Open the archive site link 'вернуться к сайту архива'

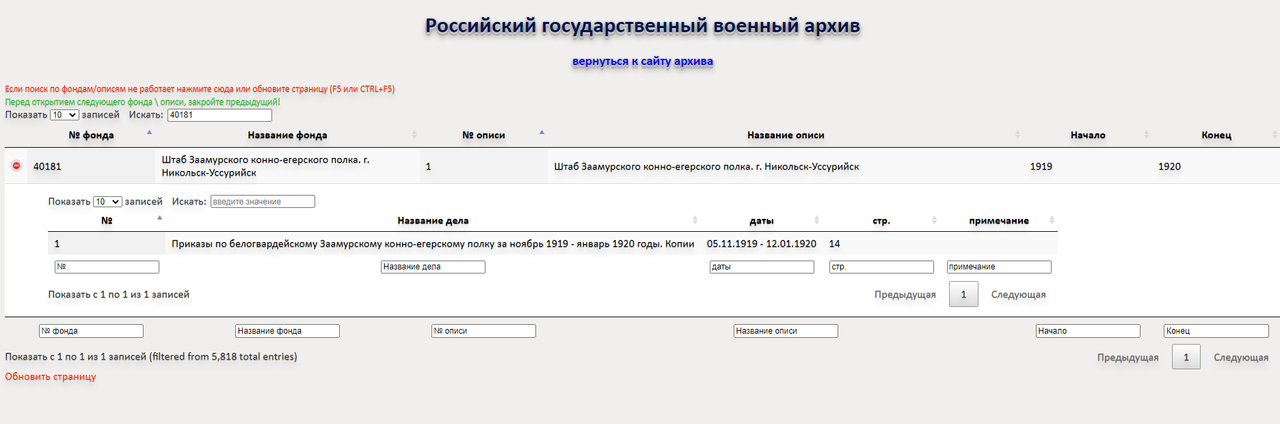[x=642, y=62]
